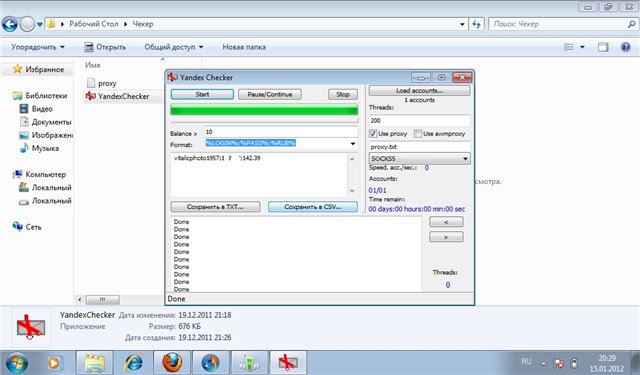Click the Balance input field with 10
Screen dimensions: 640x375
click(x=281, y=132)
